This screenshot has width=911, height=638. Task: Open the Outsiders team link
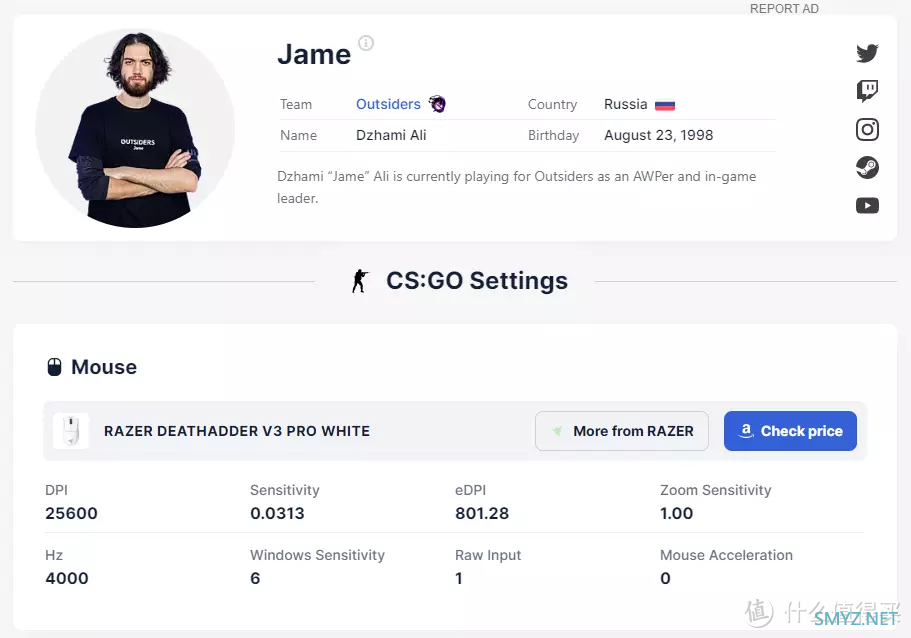[388, 104]
